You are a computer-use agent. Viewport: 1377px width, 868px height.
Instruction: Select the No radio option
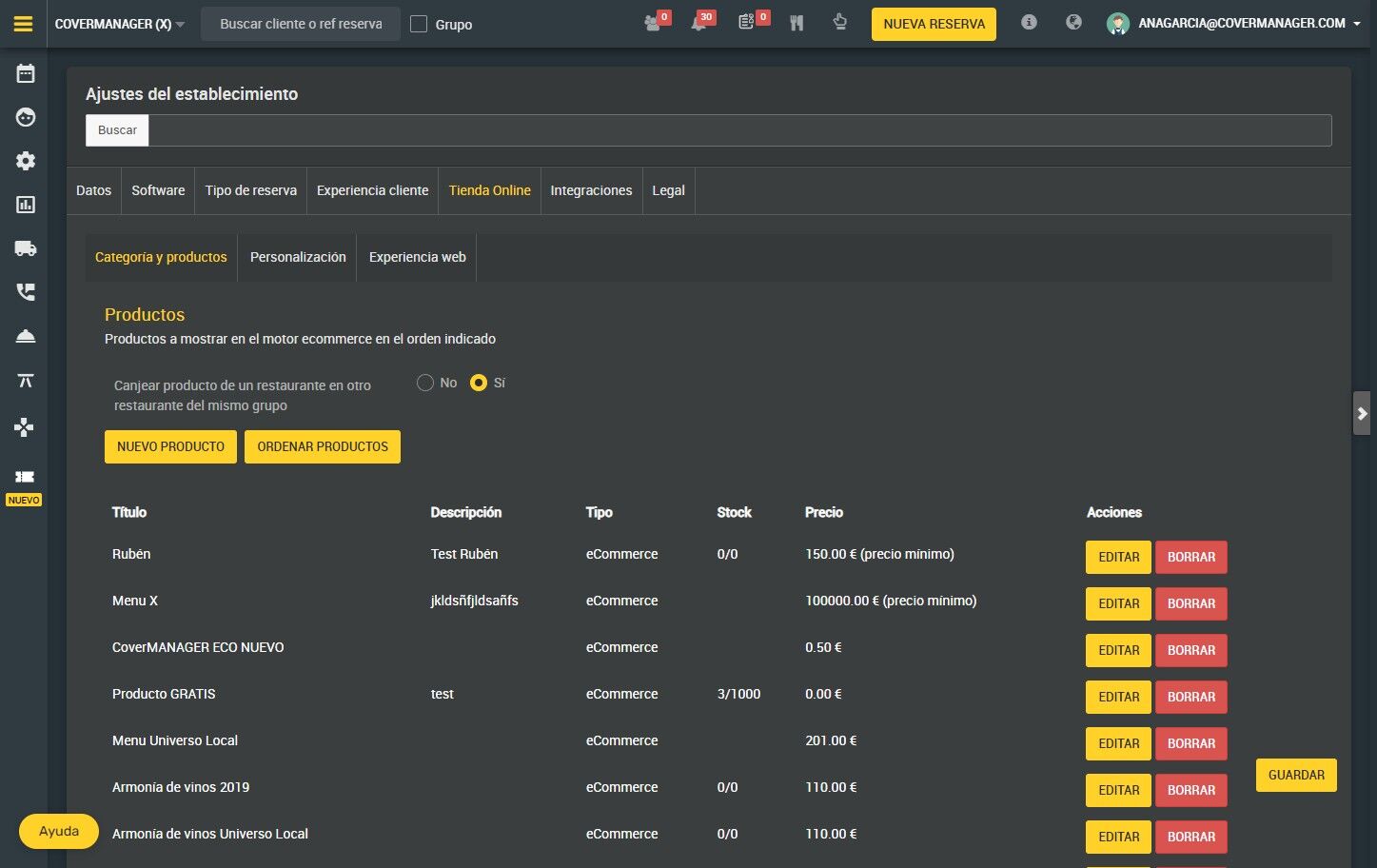425,383
